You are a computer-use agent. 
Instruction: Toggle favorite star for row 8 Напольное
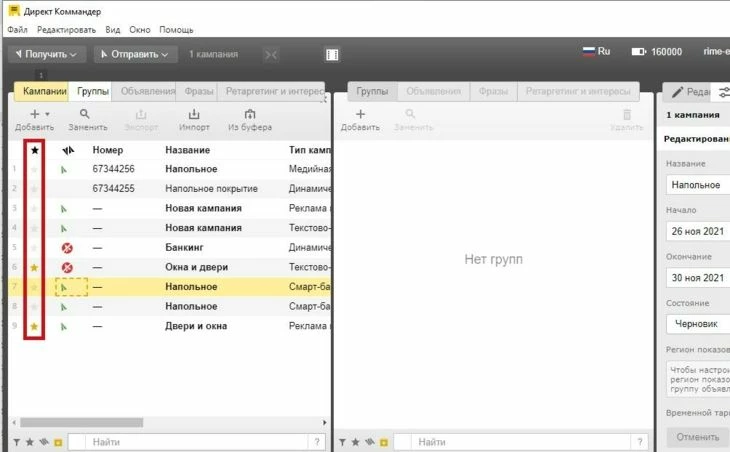pyautogui.click(x=34, y=307)
